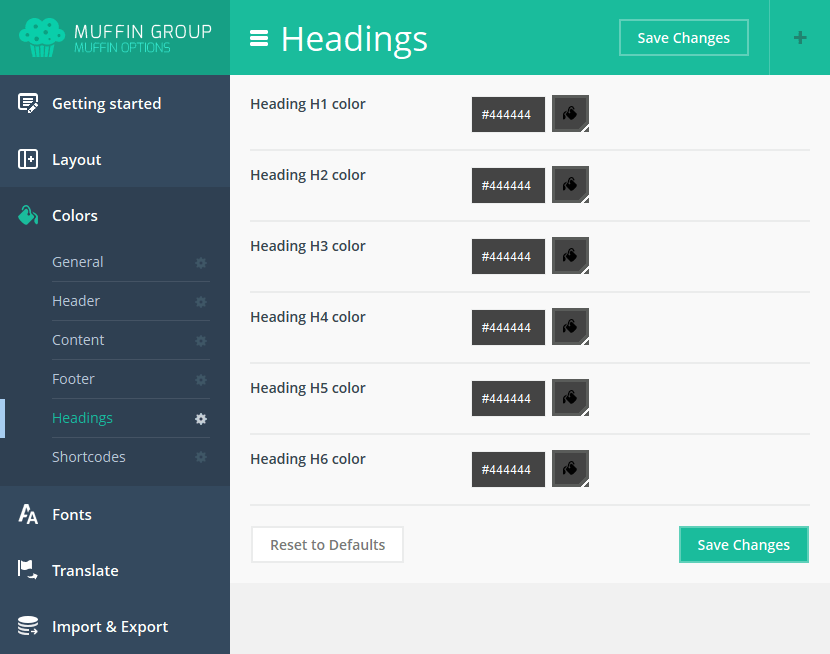Viewport: 830px width, 654px height.
Task: Open the H1 color picker bucket icon
Action: pos(570,114)
